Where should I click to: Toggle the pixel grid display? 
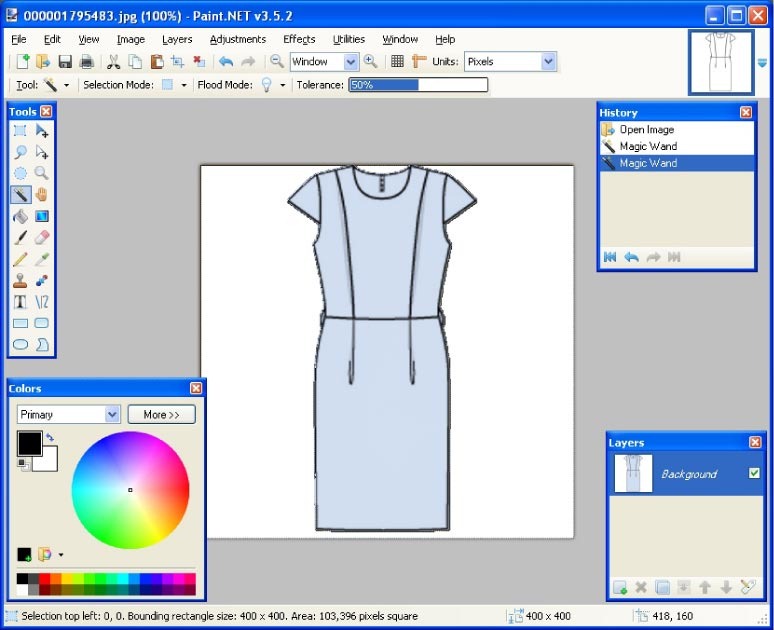pos(397,62)
